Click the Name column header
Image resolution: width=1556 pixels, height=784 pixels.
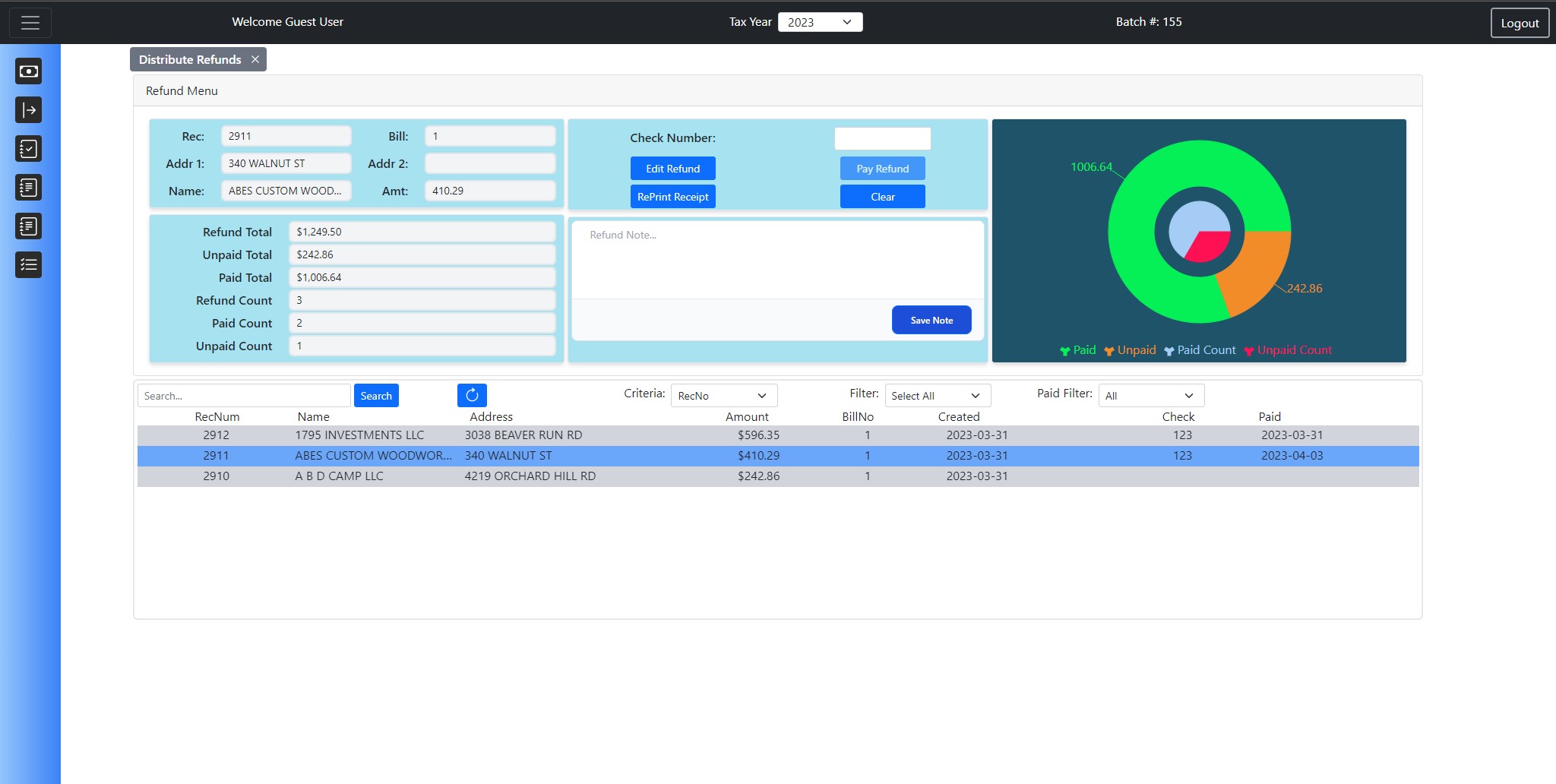point(314,416)
